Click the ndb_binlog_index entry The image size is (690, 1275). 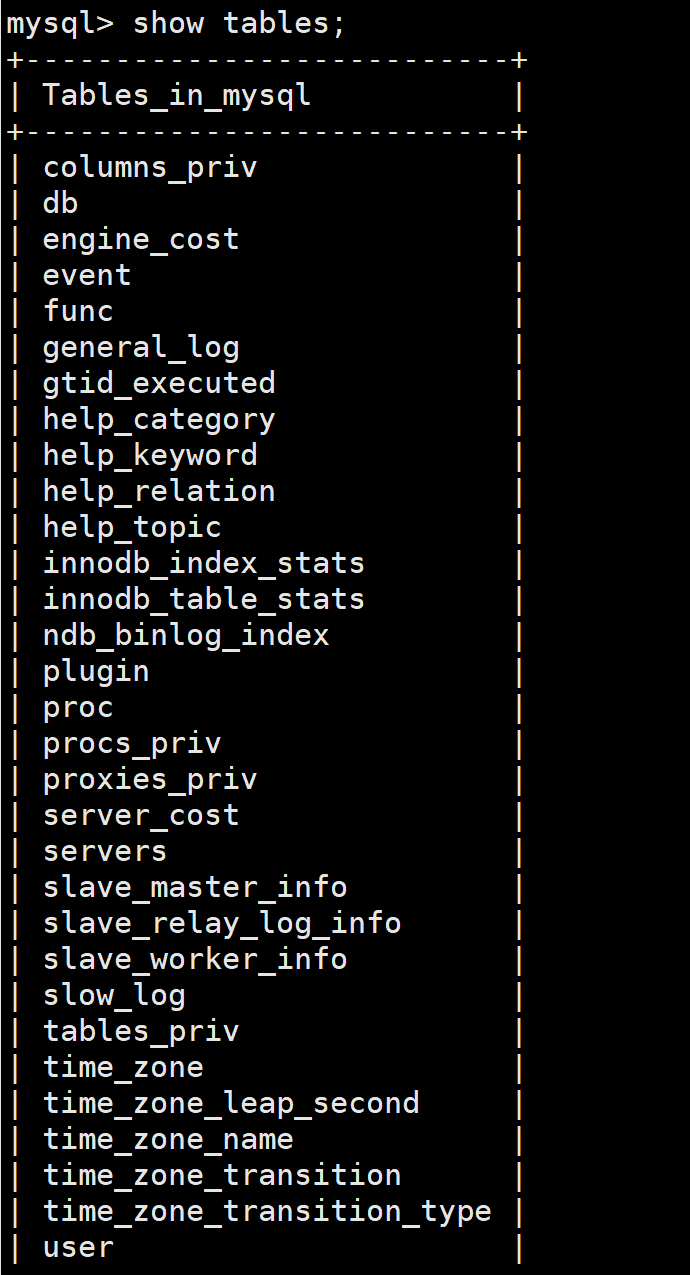tap(186, 635)
